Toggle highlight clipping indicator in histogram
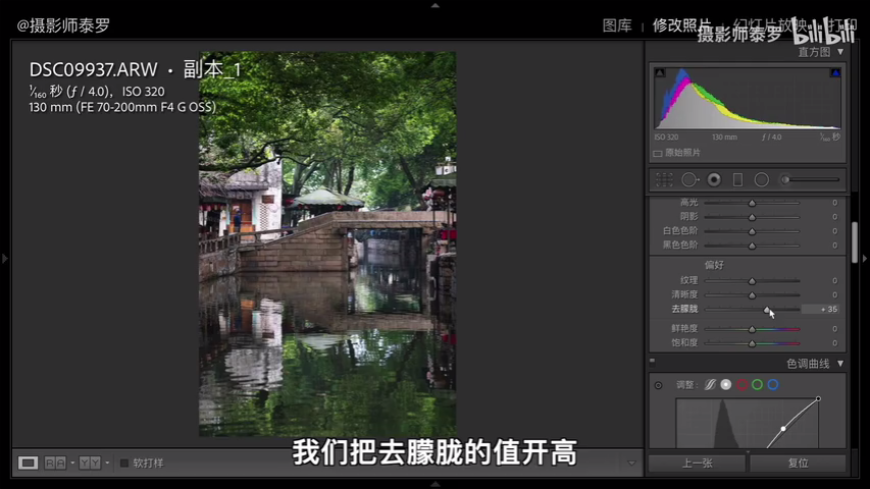Viewport: 870px width, 489px height. (x=835, y=73)
